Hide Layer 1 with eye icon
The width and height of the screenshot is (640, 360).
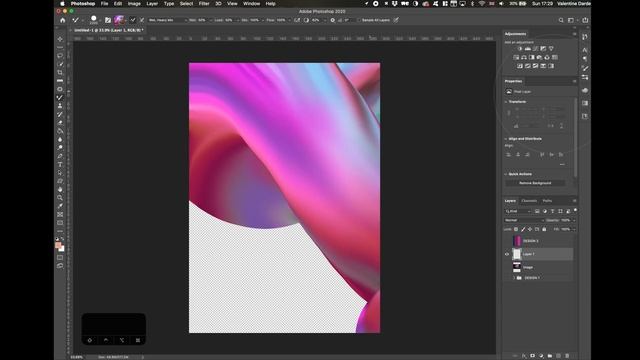click(x=507, y=254)
